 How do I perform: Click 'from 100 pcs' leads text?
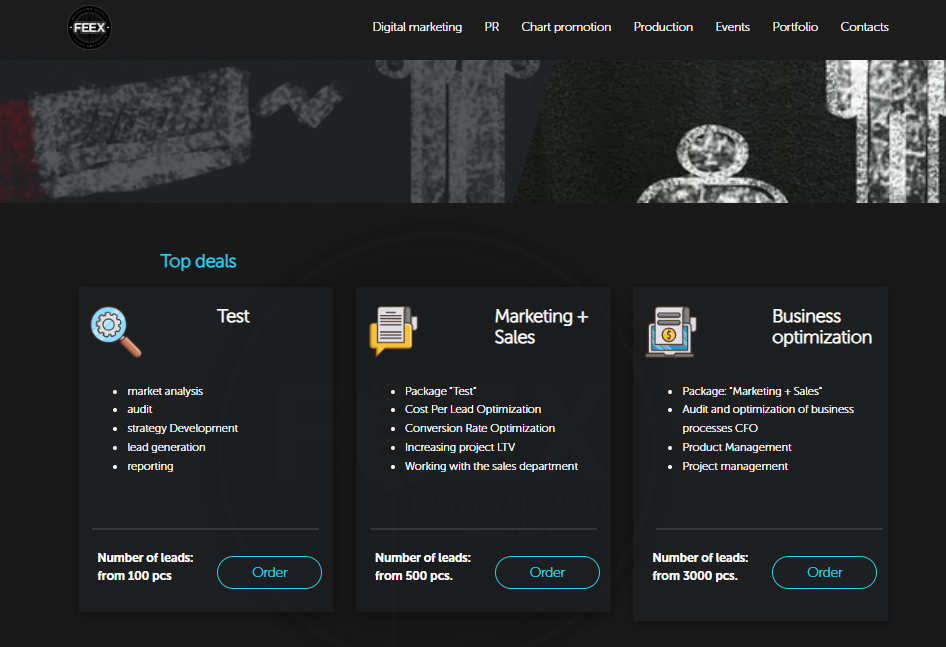(135, 576)
